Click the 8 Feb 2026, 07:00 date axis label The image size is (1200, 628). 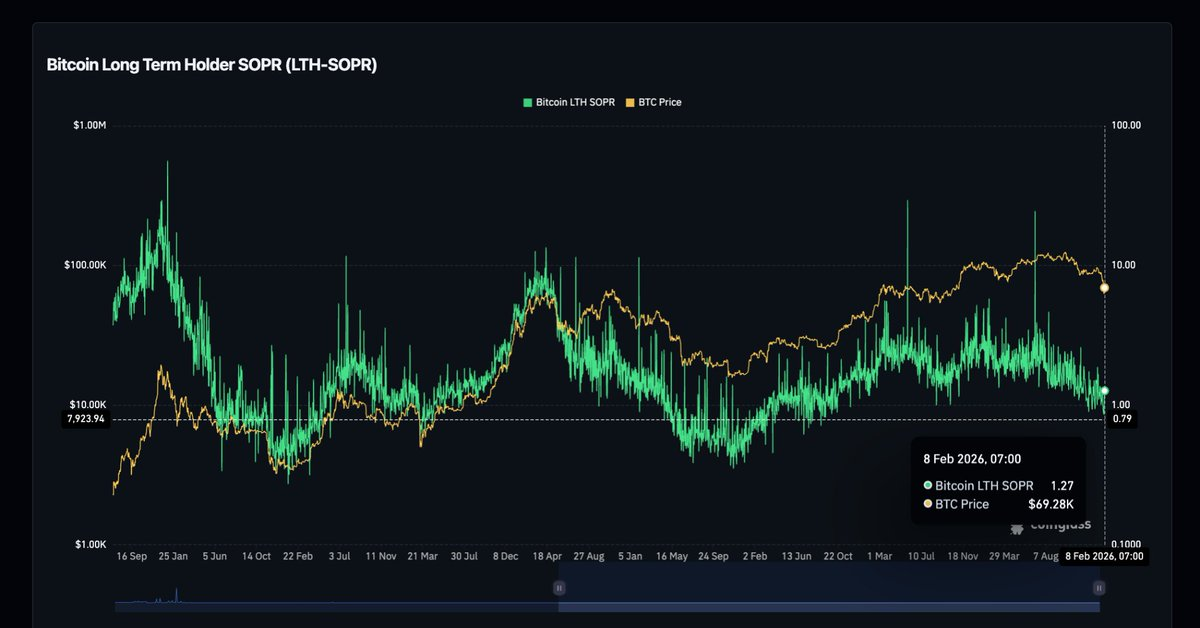(1104, 556)
